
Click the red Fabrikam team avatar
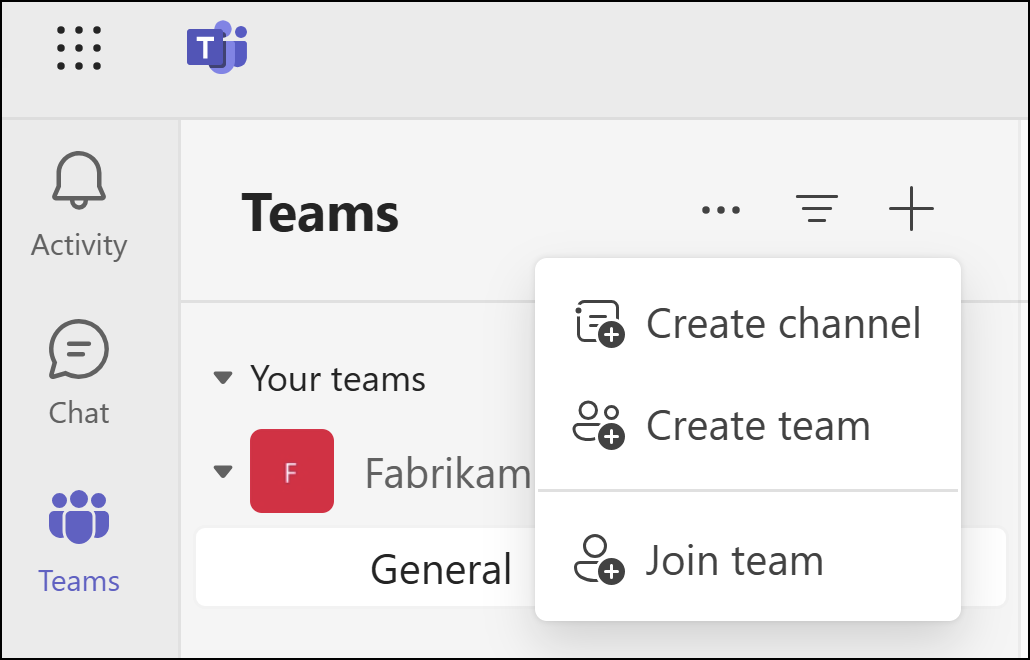(292, 471)
